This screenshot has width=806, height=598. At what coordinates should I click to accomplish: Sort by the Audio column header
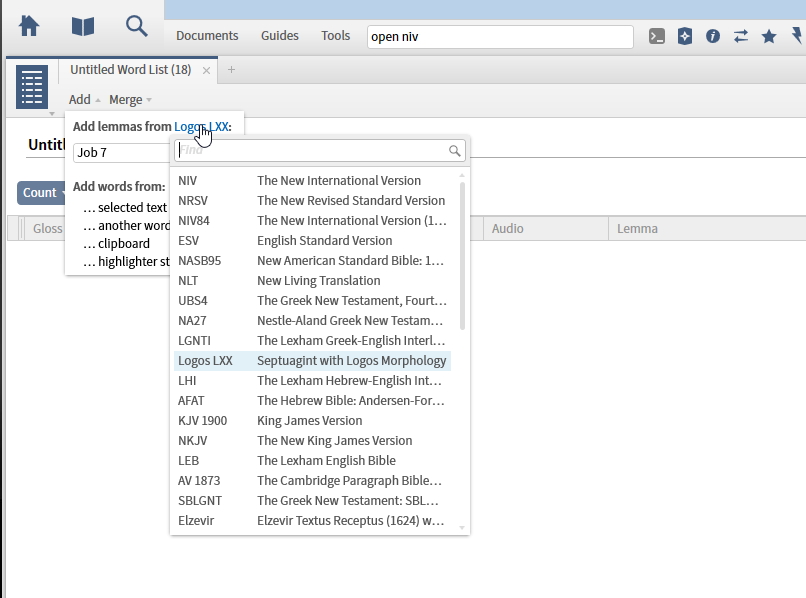[546, 228]
